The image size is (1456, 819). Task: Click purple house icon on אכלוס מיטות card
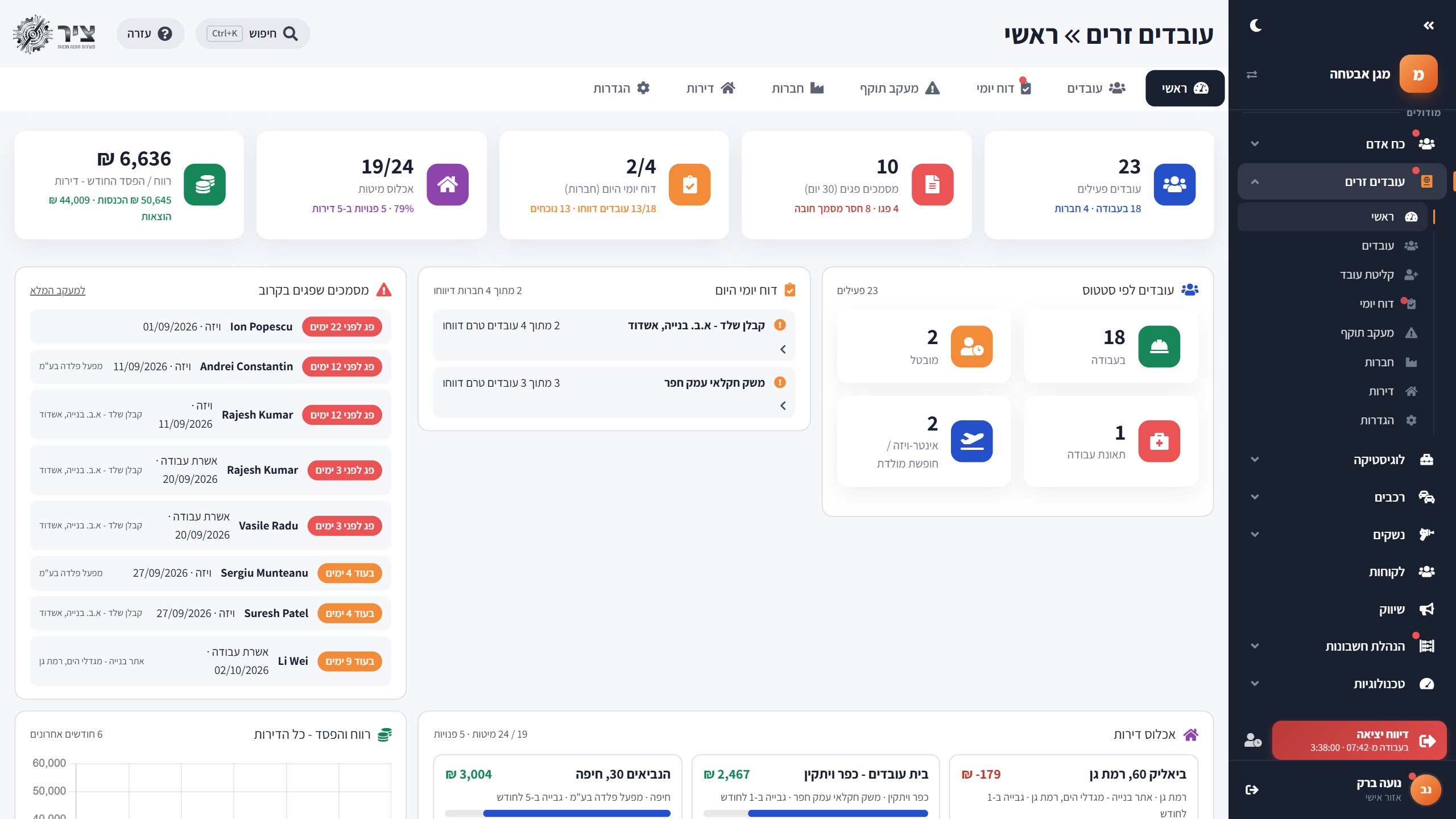(448, 184)
